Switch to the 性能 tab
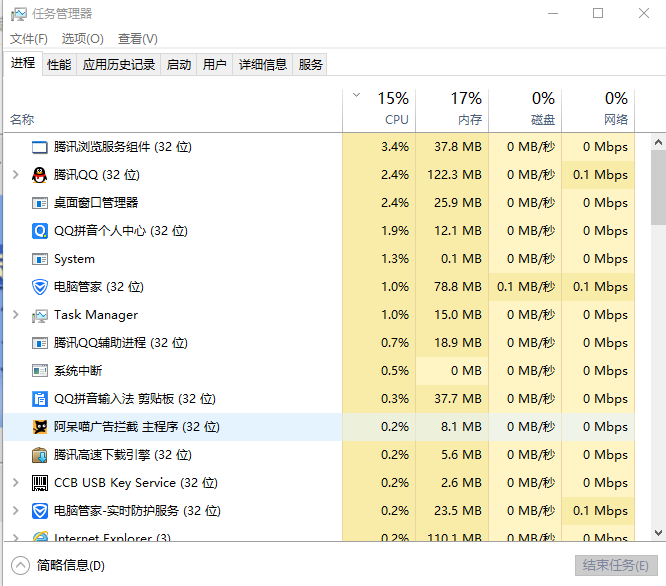This screenshot has width=666, height=586. coord(59,65)
